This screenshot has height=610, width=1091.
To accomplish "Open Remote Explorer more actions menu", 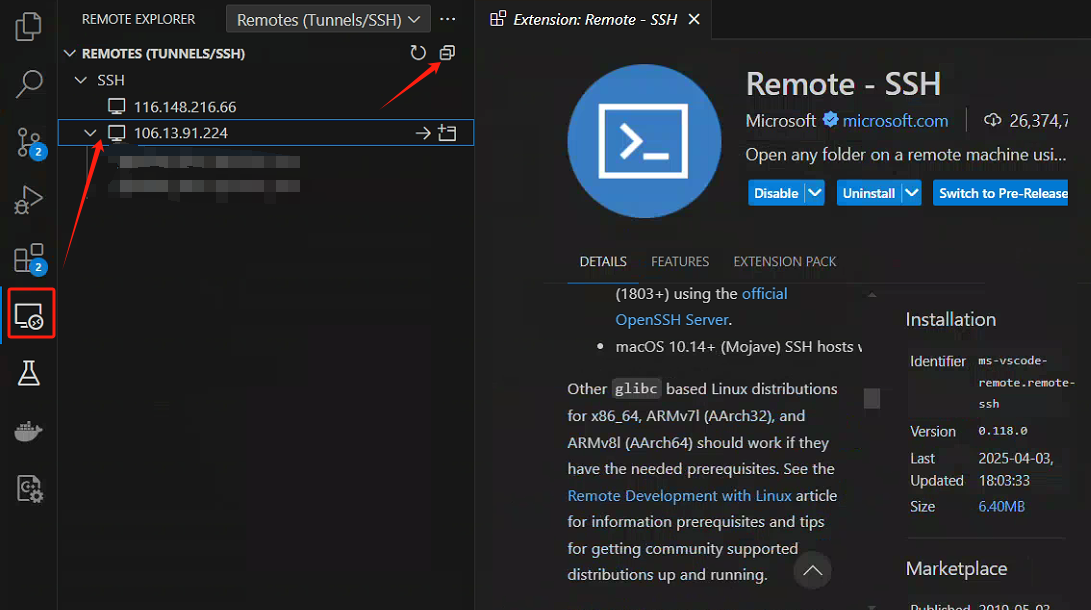I will tap(448, 19).
